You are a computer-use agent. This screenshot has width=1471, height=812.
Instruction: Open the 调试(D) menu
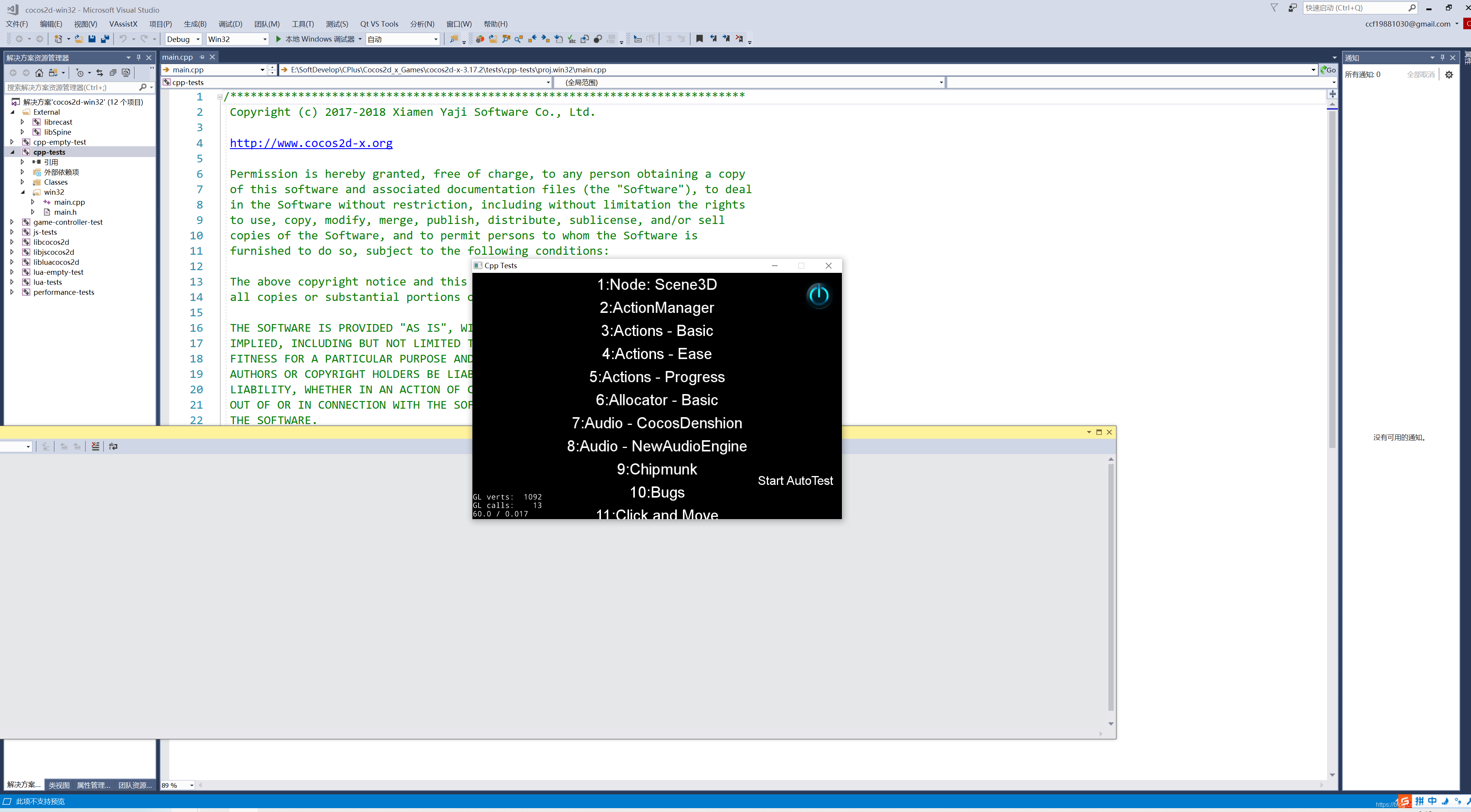point(230,24)
